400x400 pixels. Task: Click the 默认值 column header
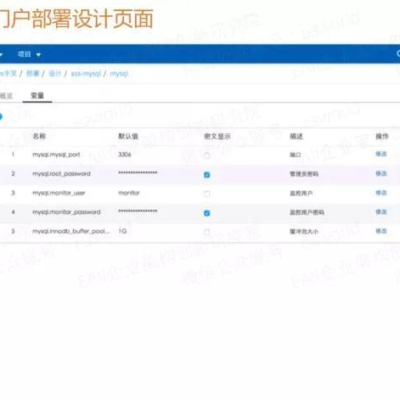(128, 136)
